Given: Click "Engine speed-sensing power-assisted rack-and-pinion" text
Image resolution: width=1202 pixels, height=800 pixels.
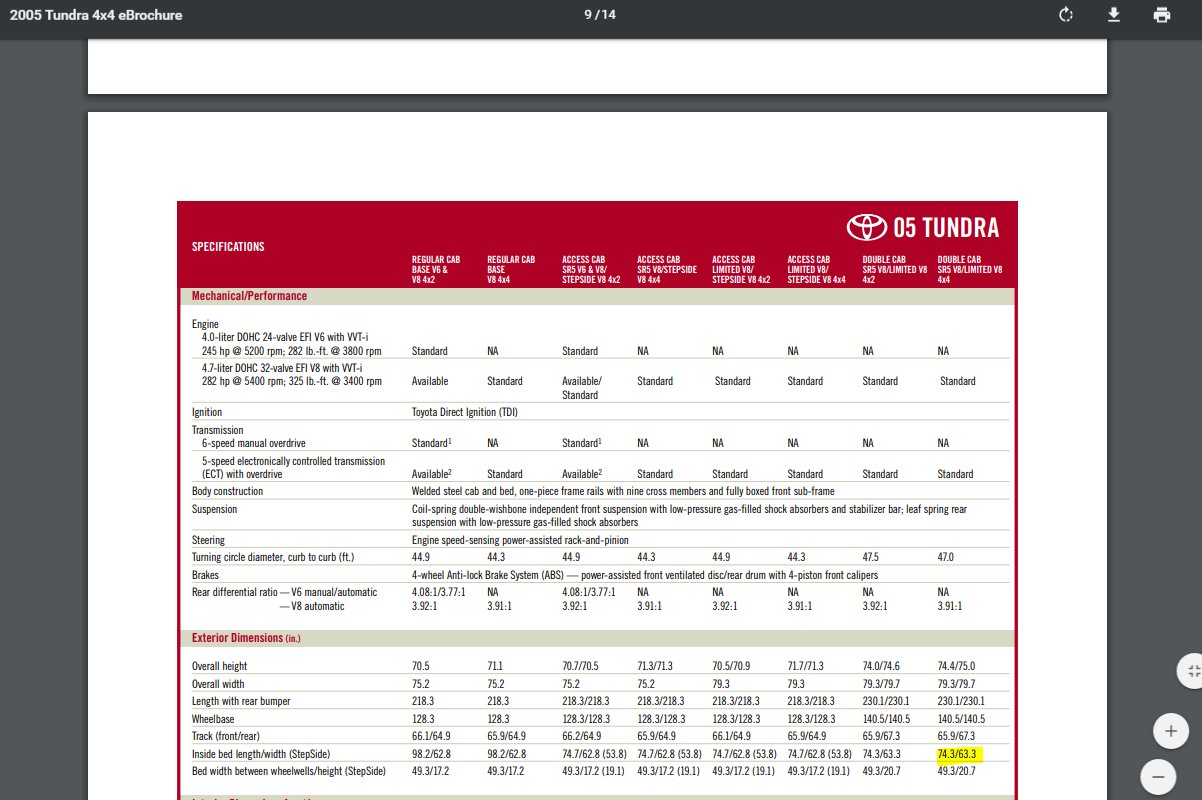Looking at the screenshot, I should coord(520,540).
